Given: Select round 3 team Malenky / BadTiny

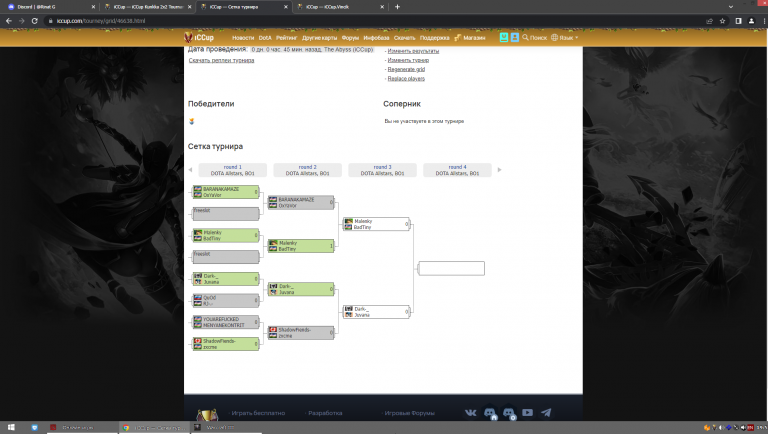Looking at the screenshot, I should click(376, 224).
